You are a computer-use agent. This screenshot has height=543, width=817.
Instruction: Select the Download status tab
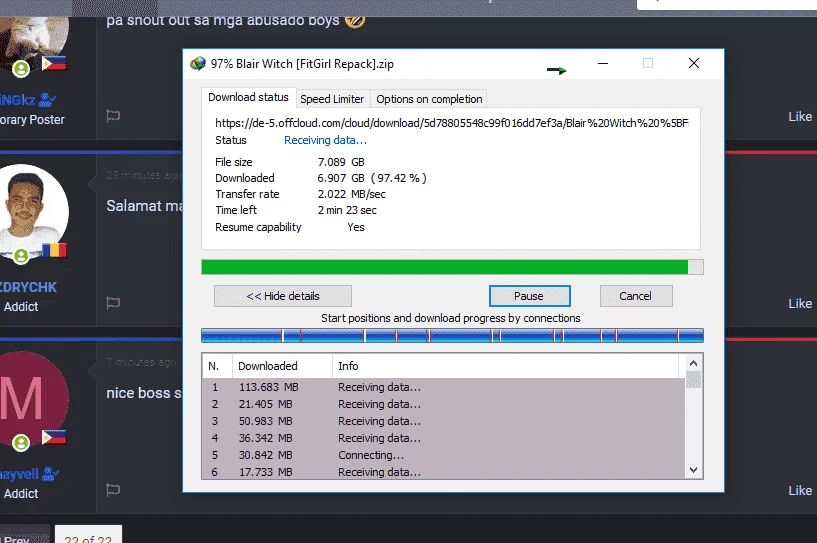point(248,97)
